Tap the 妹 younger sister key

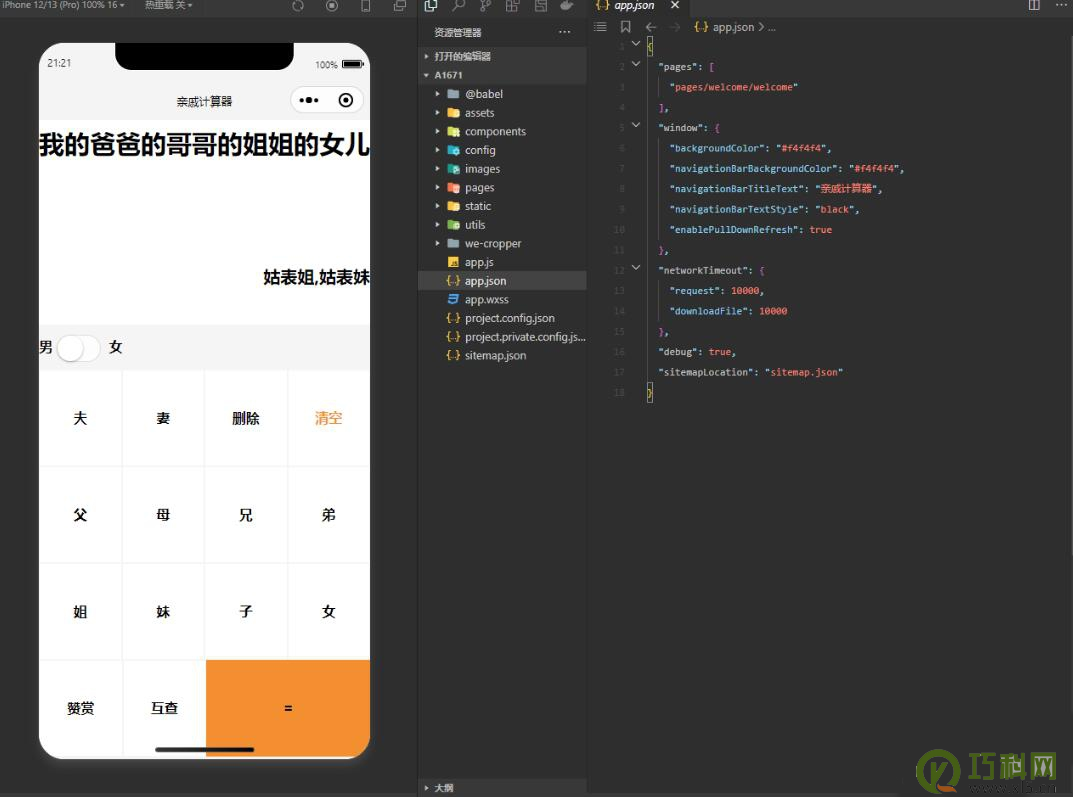click(163, 612)
